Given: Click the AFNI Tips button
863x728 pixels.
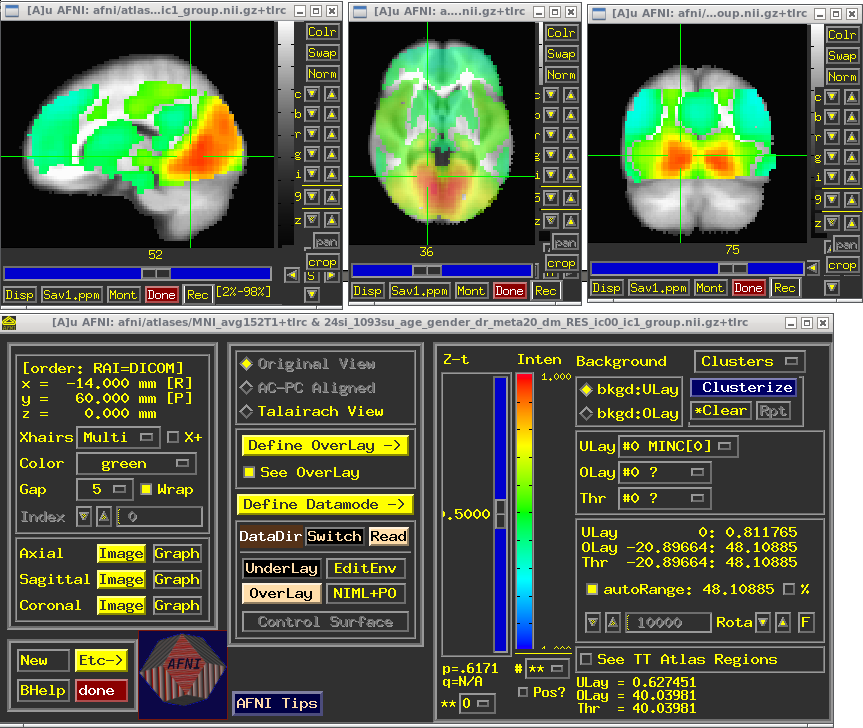Looking at the screenshot, I should point(277,703).
